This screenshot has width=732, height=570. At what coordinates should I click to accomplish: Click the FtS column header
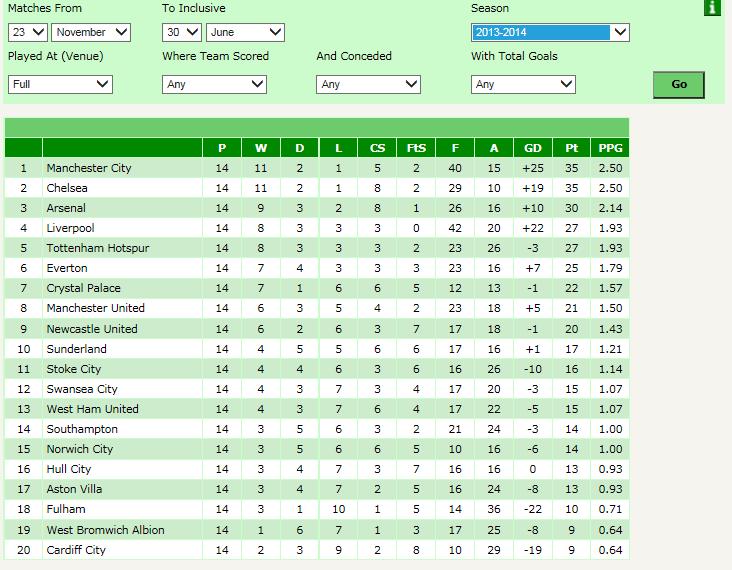pyautogui.click(x=416, y=148)
